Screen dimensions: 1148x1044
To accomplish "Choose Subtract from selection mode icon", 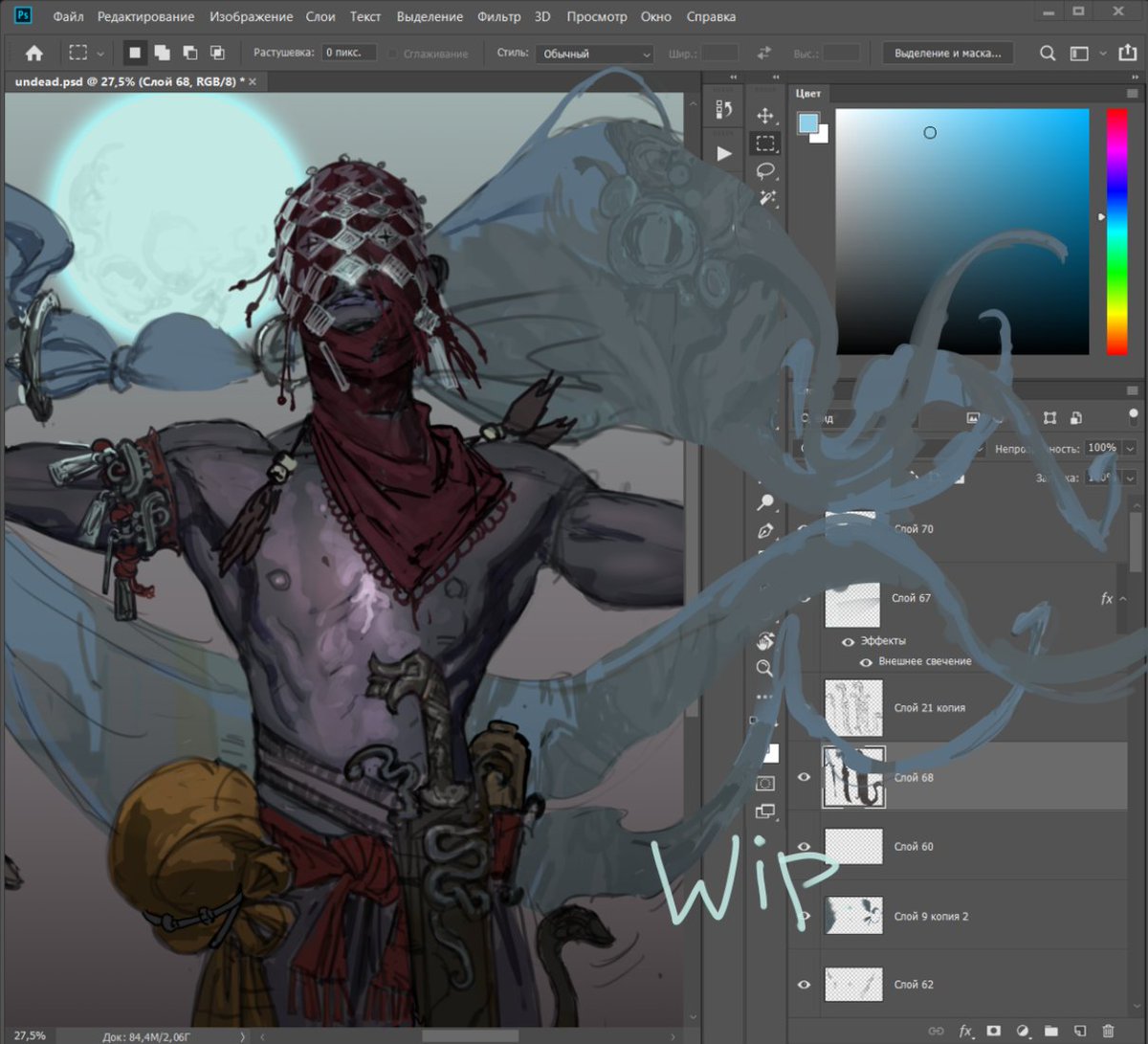I will [x=189, y=54].
